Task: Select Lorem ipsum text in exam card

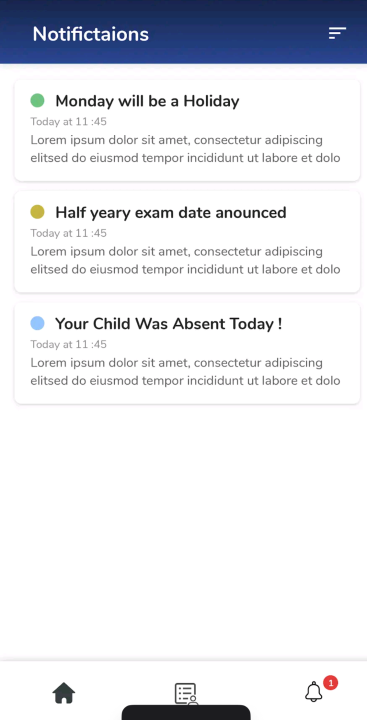Action: [186, 260]
